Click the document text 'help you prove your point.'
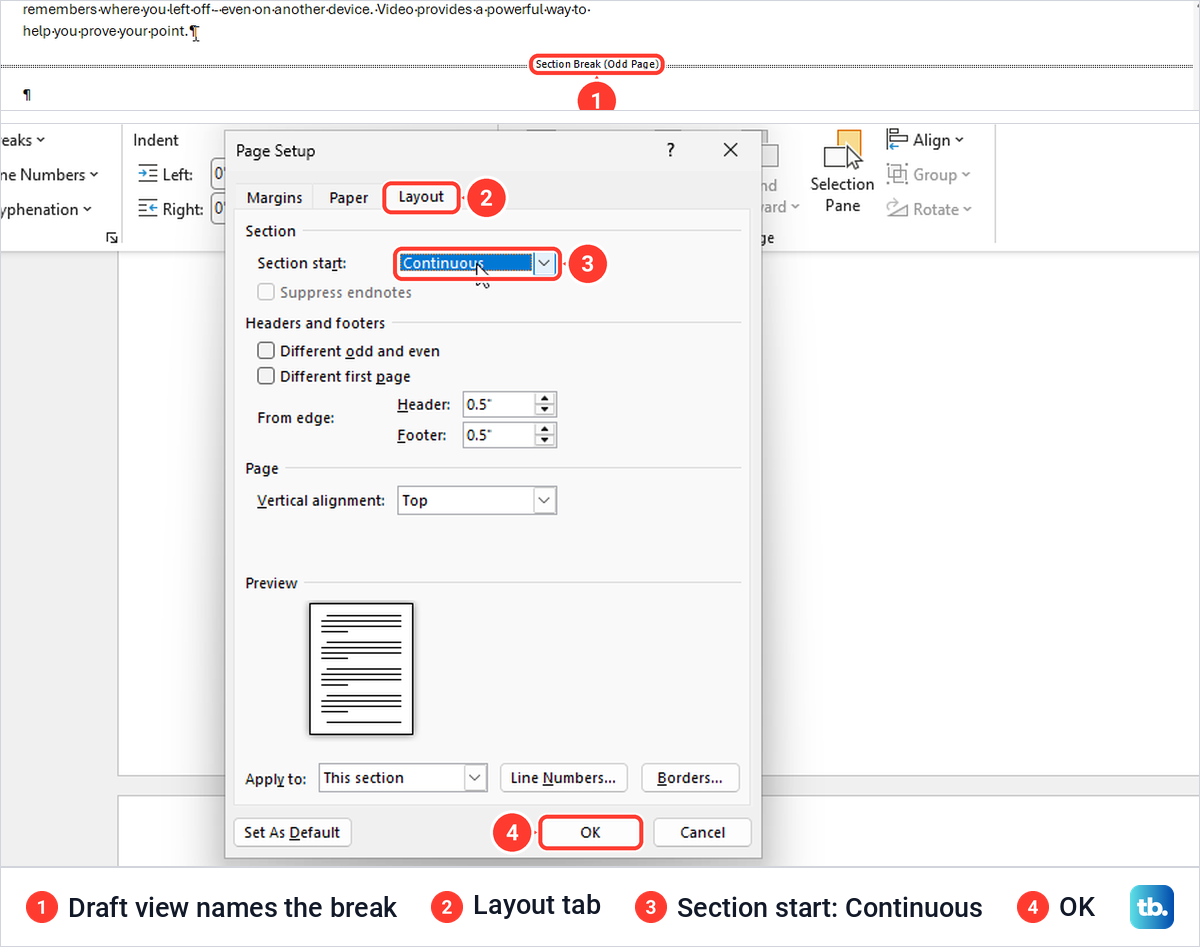Viewport: 1200px width, 947px height. point(105,31)
